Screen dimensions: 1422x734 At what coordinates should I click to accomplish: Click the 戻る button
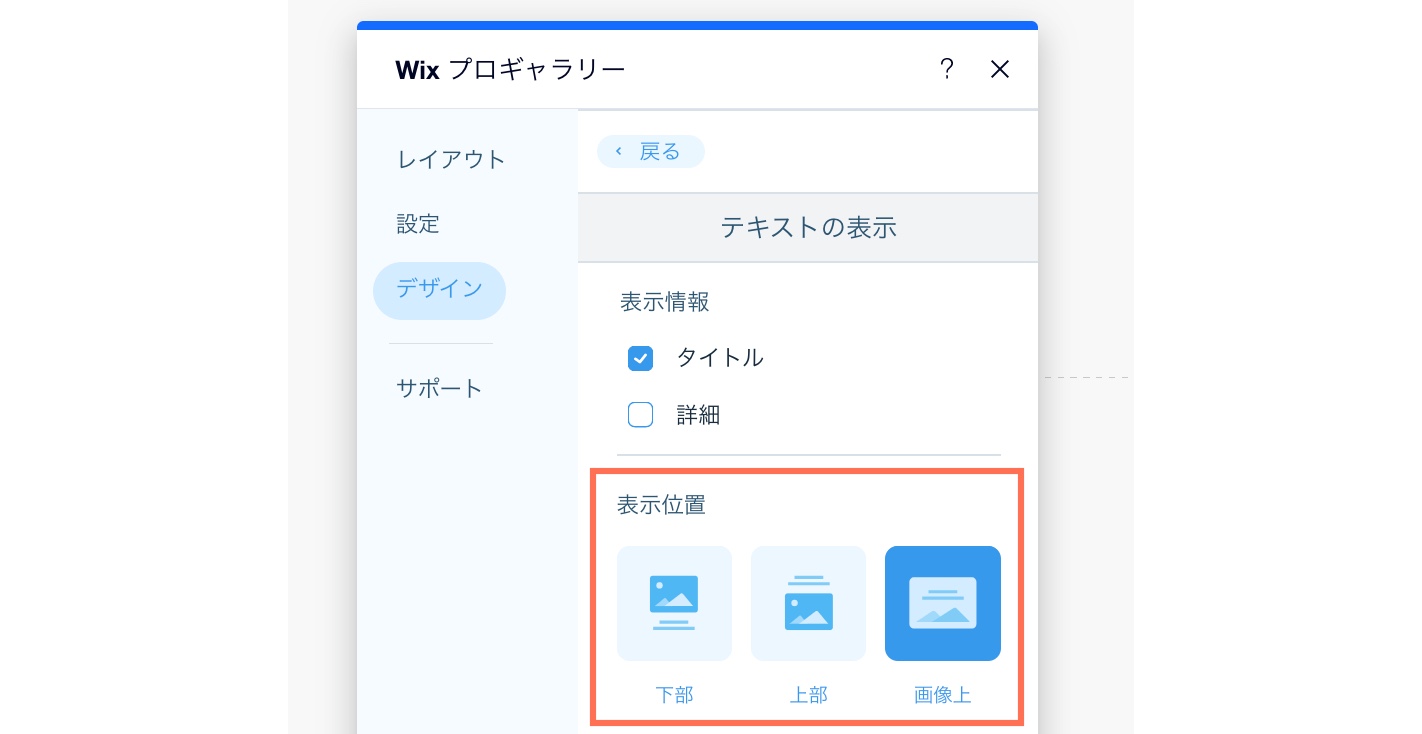point(650,151)
